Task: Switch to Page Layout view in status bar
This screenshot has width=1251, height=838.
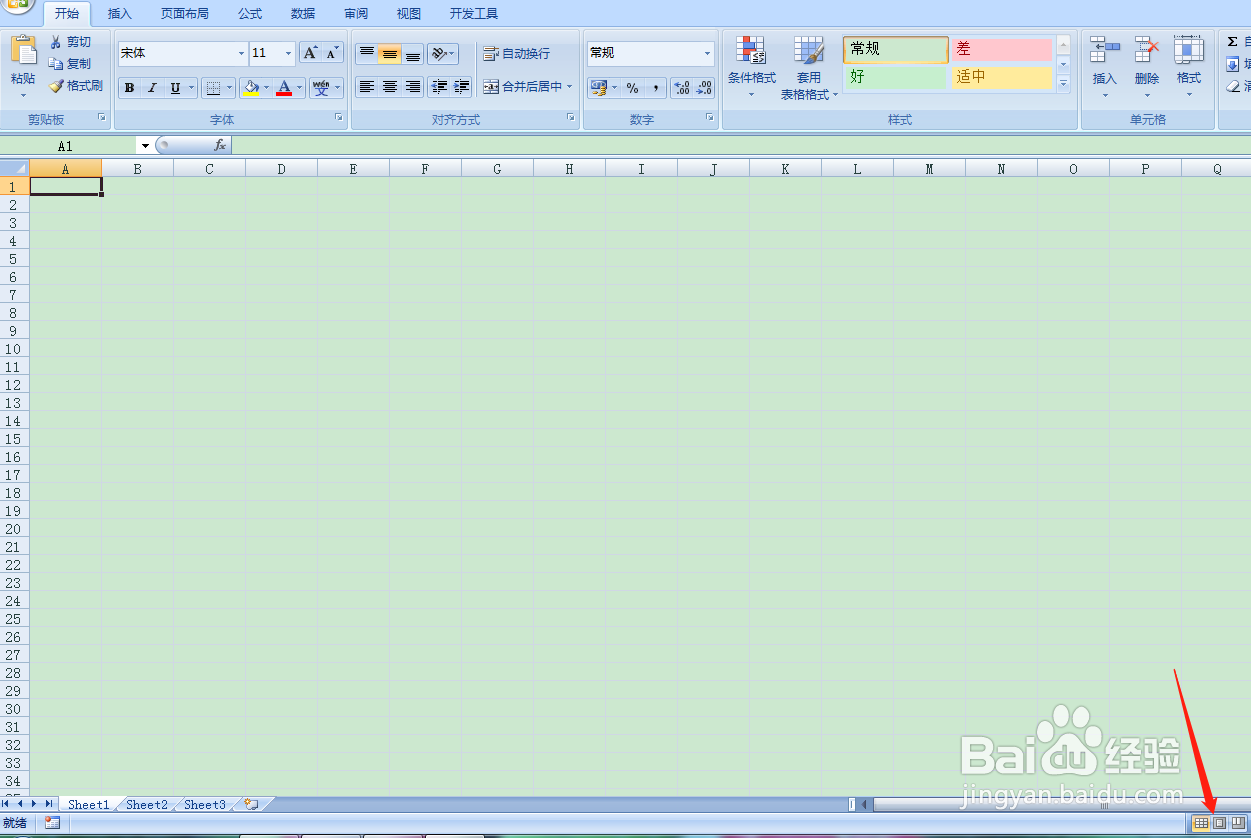Action: [x=1219, y=823]
